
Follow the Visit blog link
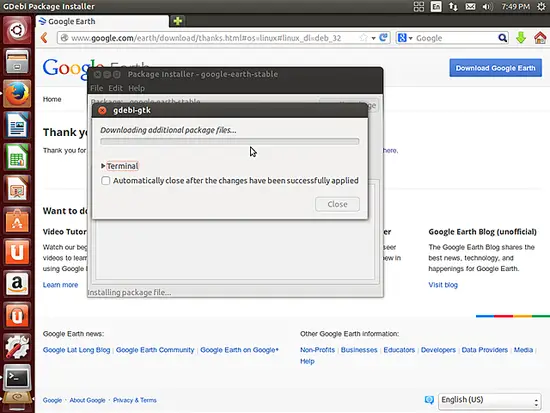pos(443,285)
